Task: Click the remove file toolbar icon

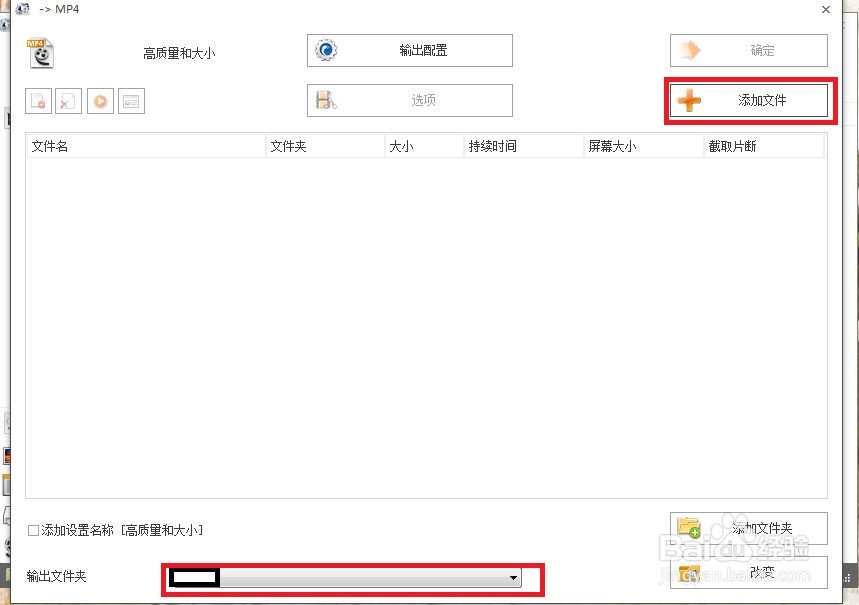Action: [x=38, y=101]
